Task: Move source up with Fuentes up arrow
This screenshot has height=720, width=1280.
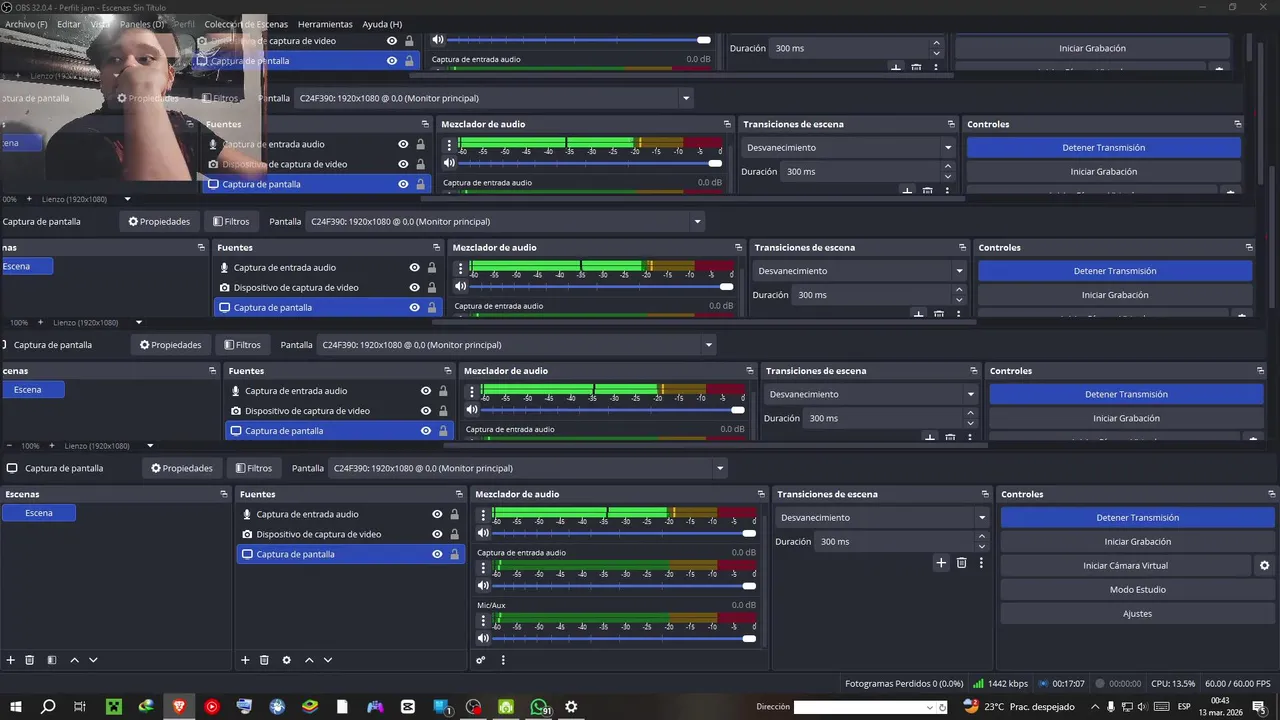Action: (x=309, y=660)
